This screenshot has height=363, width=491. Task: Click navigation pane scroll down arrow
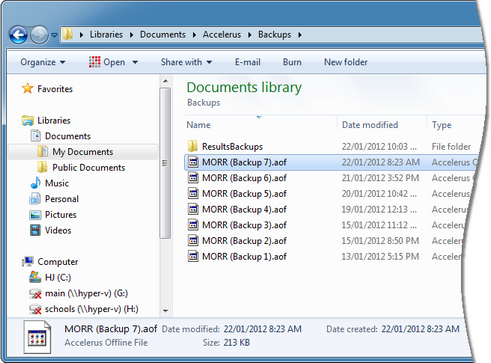(165, 311)
